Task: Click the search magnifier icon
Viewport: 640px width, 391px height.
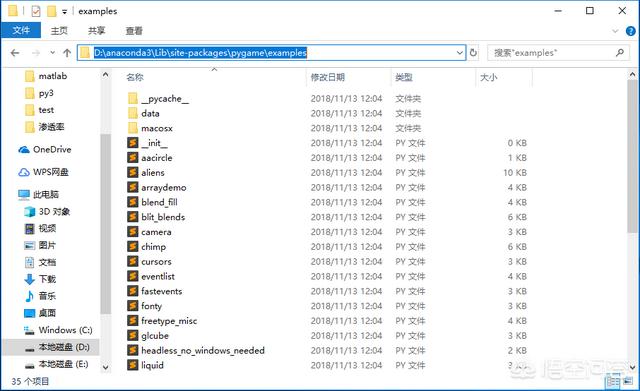Action: click(x=620, y=53)
